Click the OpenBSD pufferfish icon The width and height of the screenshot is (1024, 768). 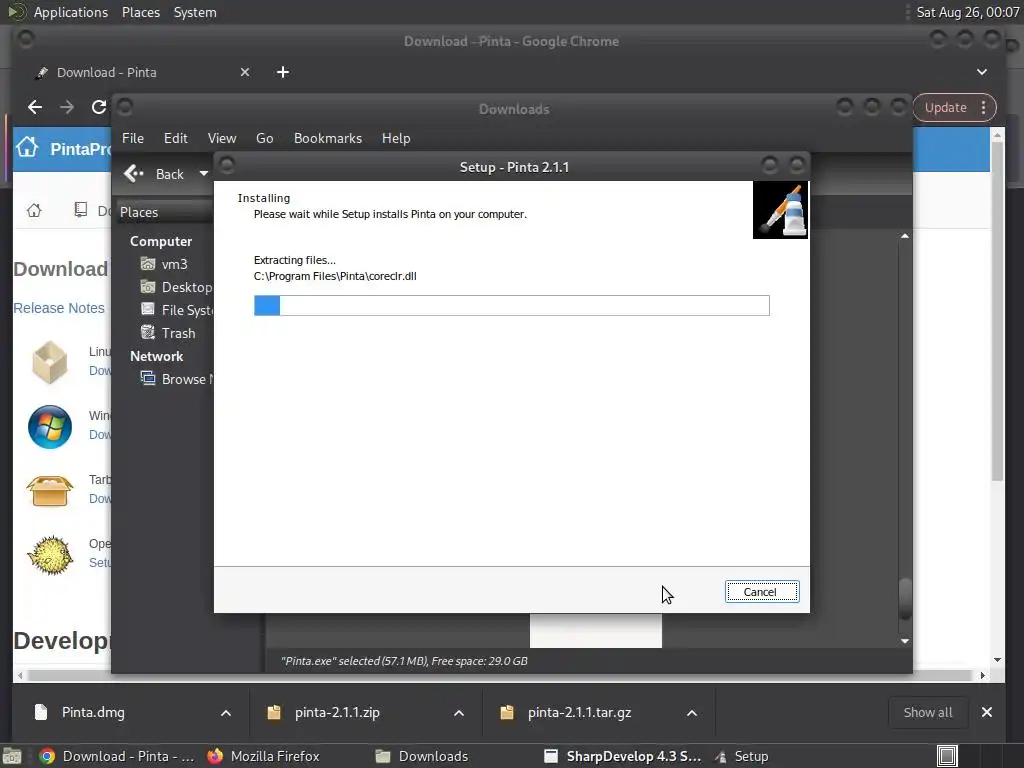click(50, 555)
